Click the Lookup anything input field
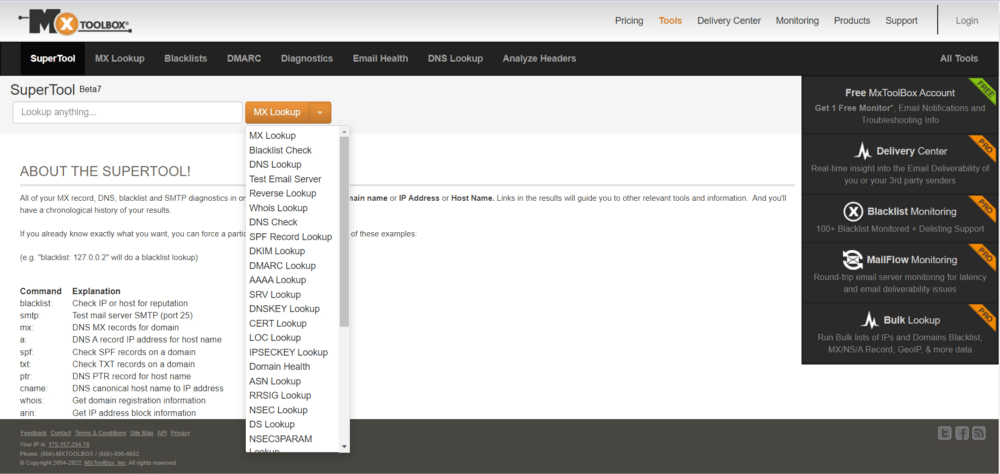 [x=128, y=112]
